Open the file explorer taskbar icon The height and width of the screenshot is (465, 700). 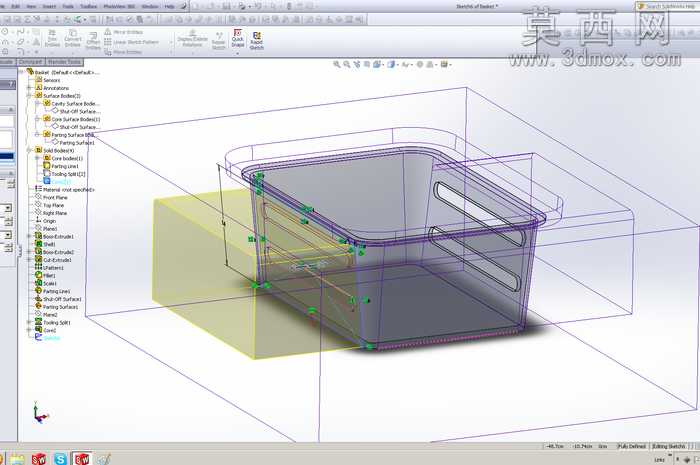click(17, 458)
